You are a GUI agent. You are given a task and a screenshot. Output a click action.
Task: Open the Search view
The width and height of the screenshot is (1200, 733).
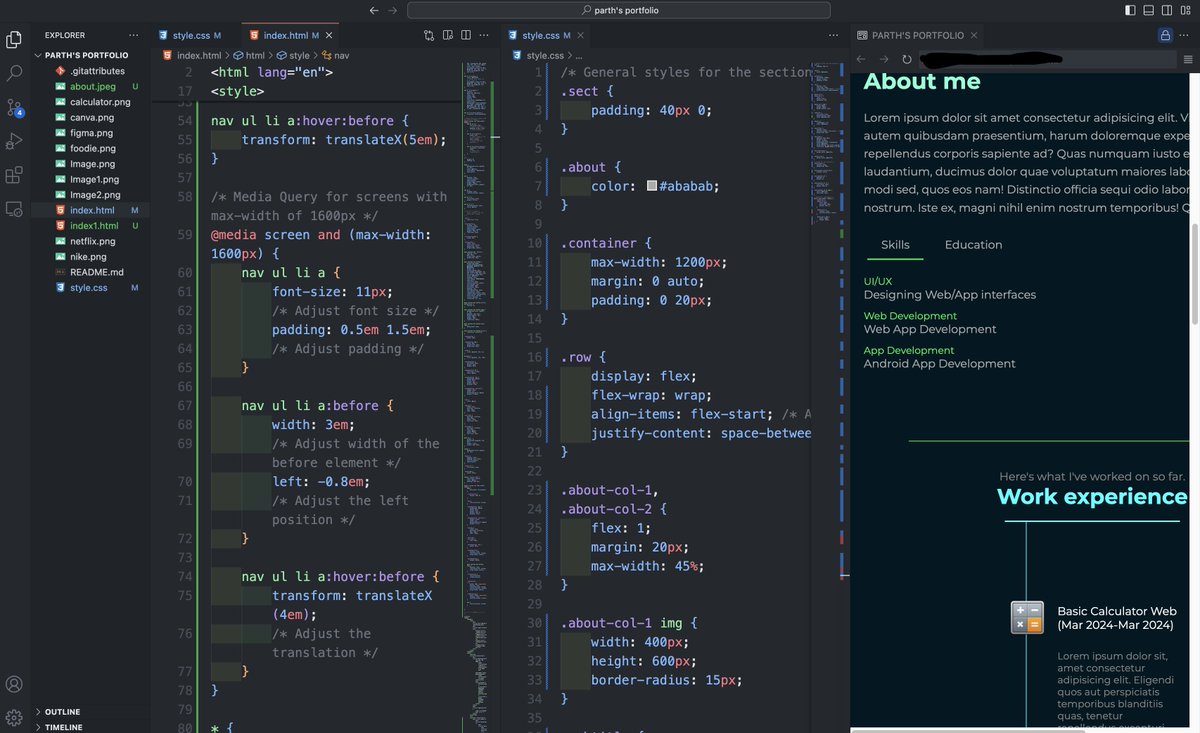coord(14,72)
